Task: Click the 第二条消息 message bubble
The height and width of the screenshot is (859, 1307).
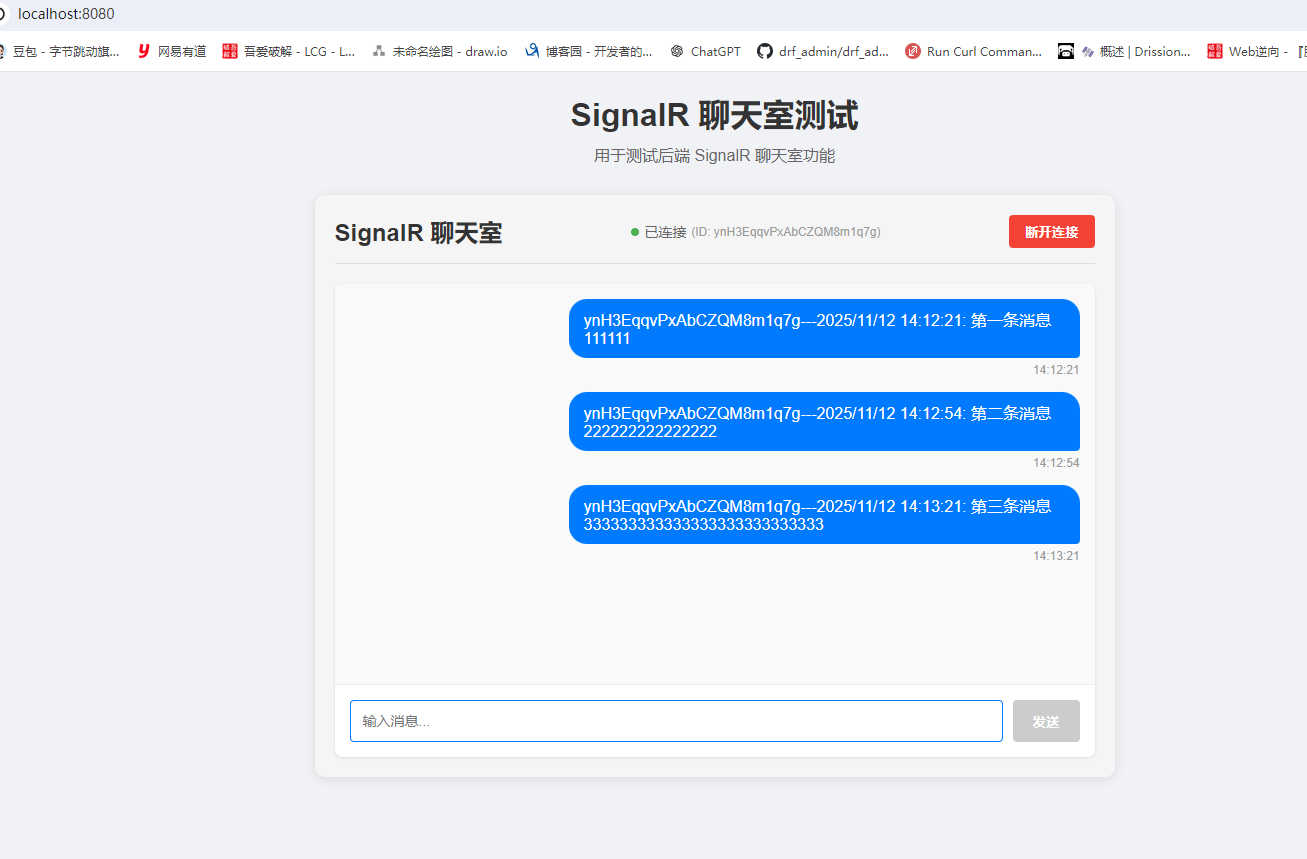Action: pyautogui.click(x=824, y=421)
